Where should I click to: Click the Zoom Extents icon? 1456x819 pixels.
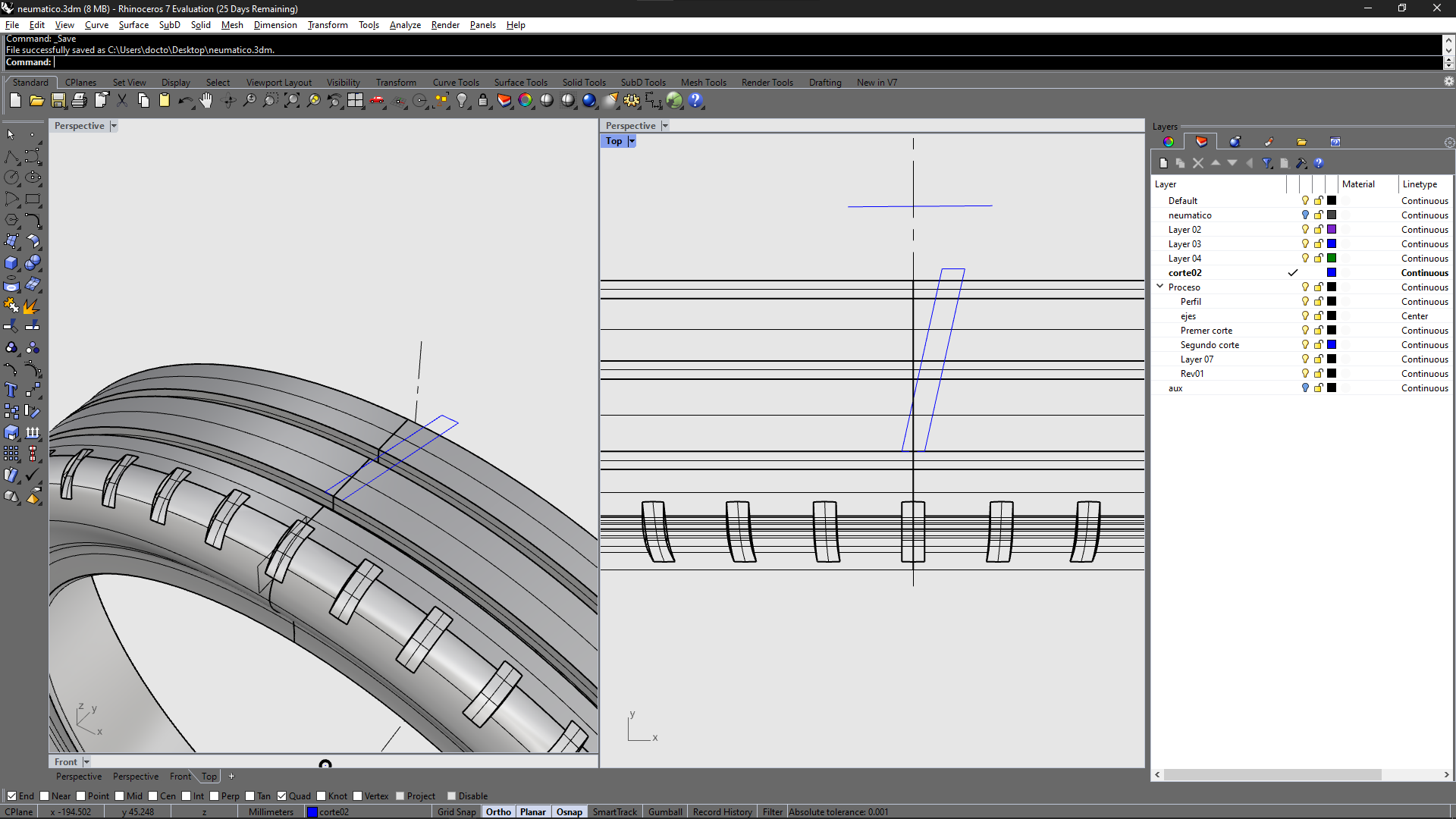pos(291,100)
